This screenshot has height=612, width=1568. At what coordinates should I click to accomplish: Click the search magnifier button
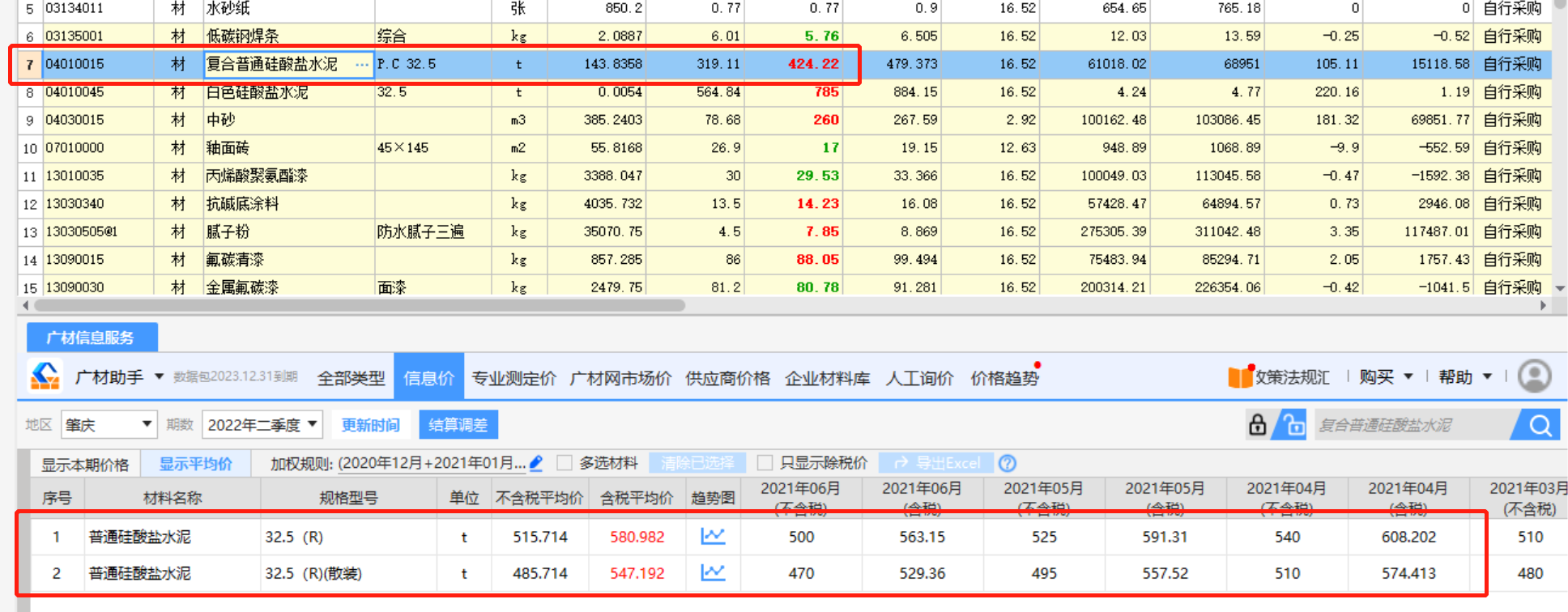pyautogui.click(x=1539, y=425)
